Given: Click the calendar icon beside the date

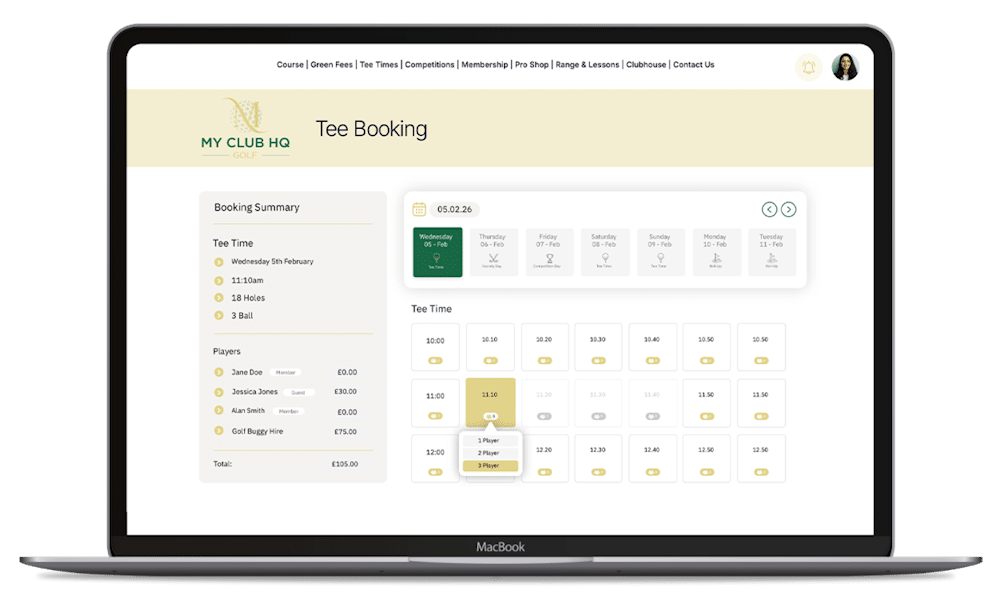Looking at the screenshot, I should [420, 209].
